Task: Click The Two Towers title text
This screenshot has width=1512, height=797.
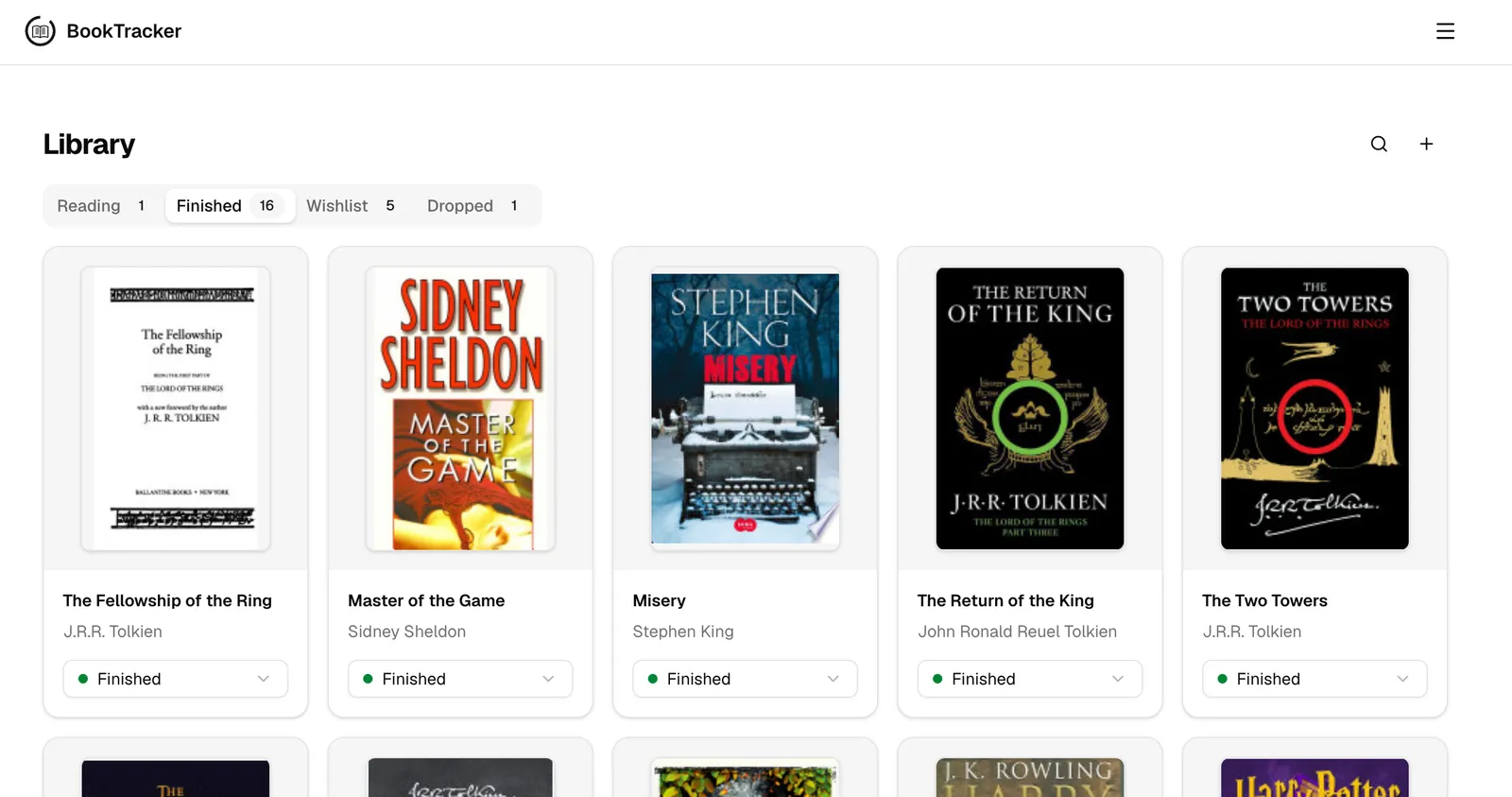Action: coord(1264,600)
